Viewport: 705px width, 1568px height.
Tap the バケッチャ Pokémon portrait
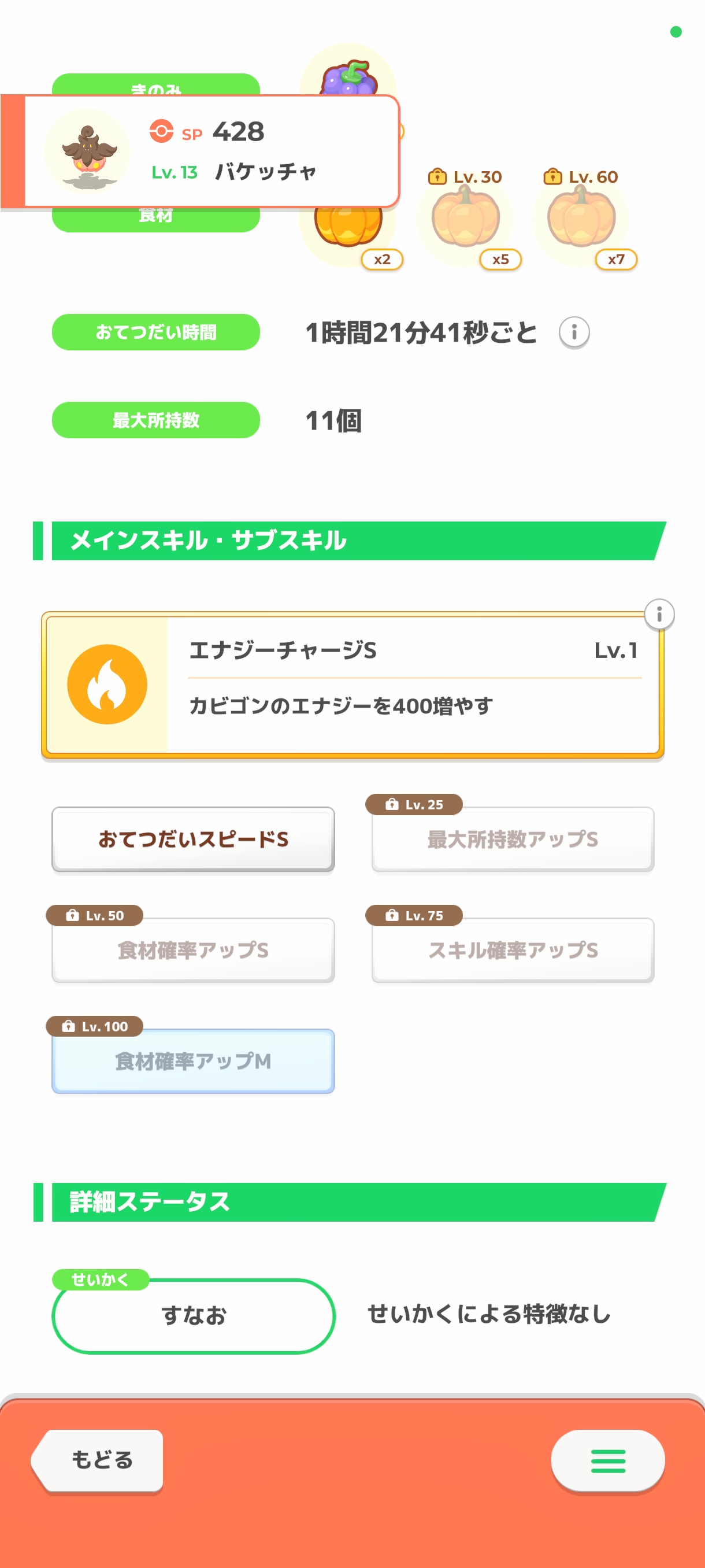(x=88, y=151)
